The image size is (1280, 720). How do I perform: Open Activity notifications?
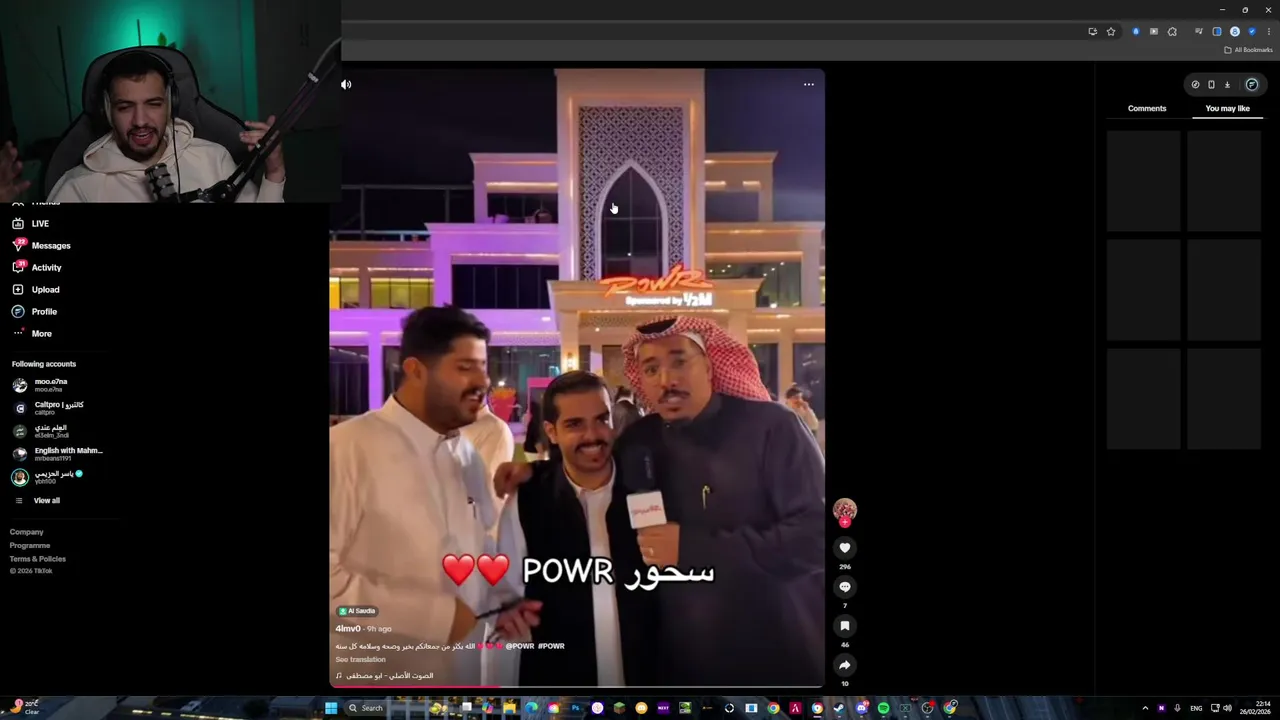pyautogui.click(x=36, y=267)
